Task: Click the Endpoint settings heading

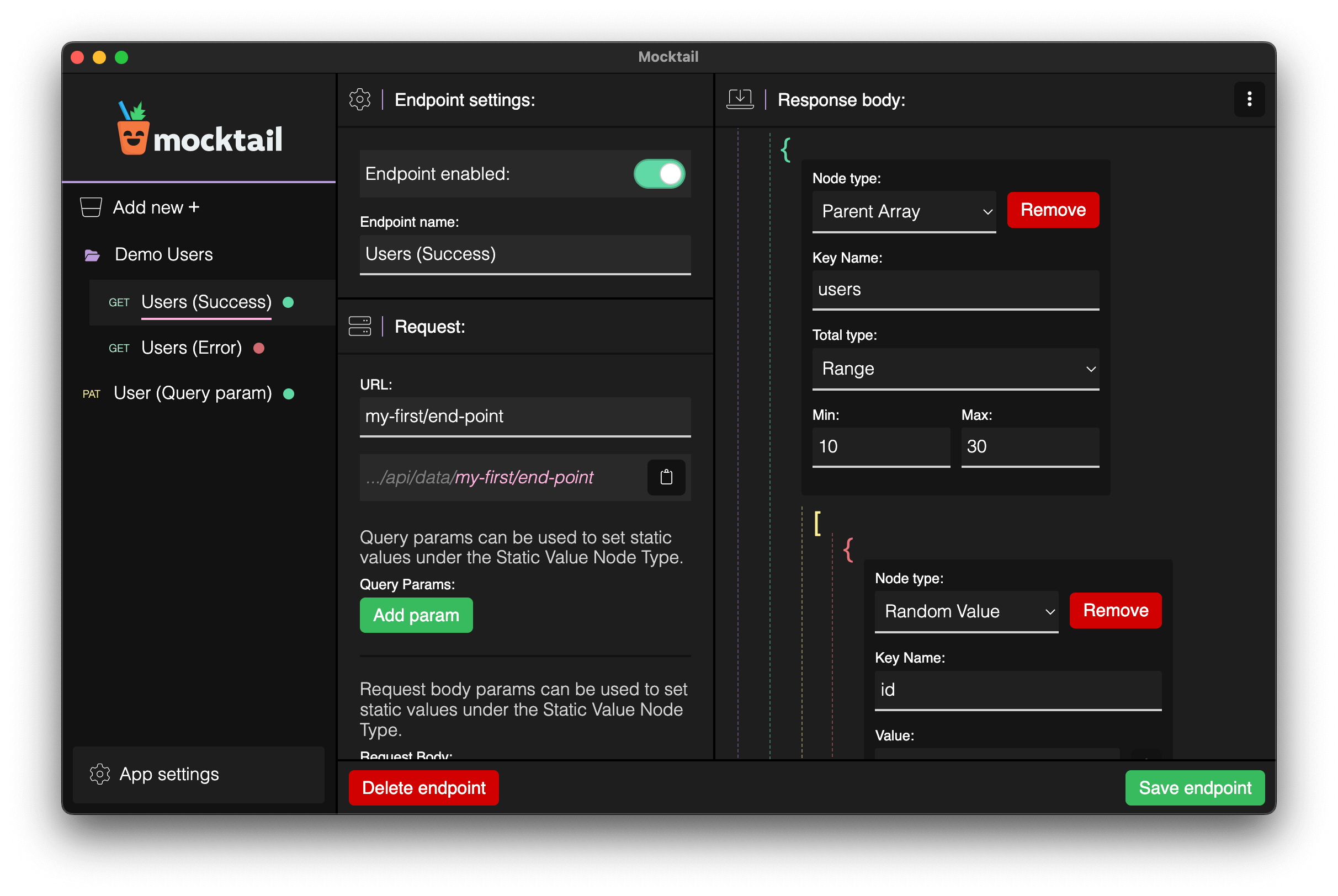Action: pos(465,100)
